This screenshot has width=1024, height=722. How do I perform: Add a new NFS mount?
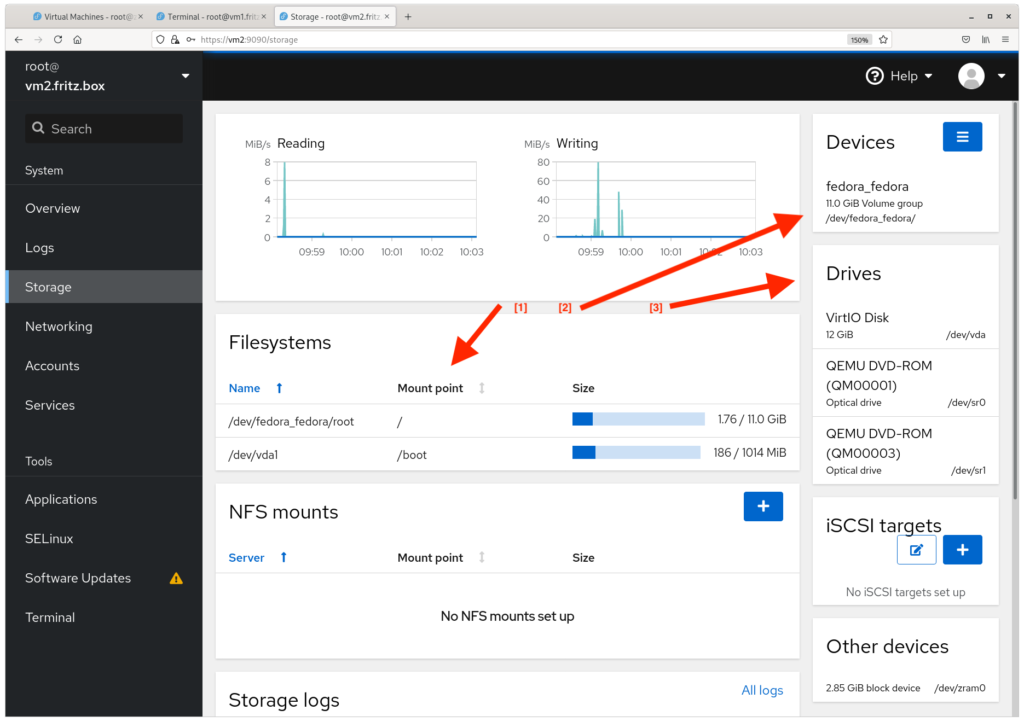tap(763, 506)
